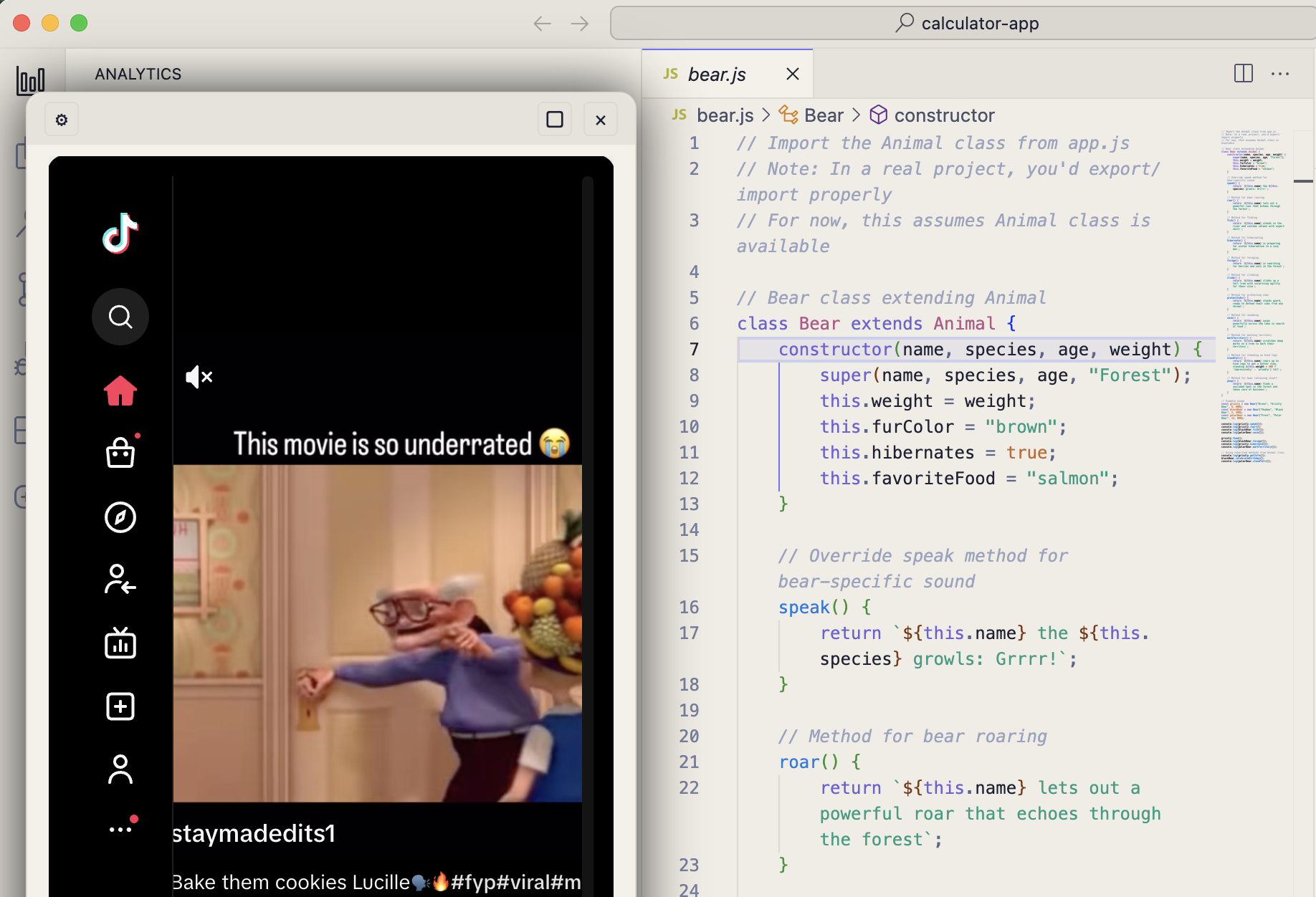Maximize the embedded TikTok panel

click(555, 120)
